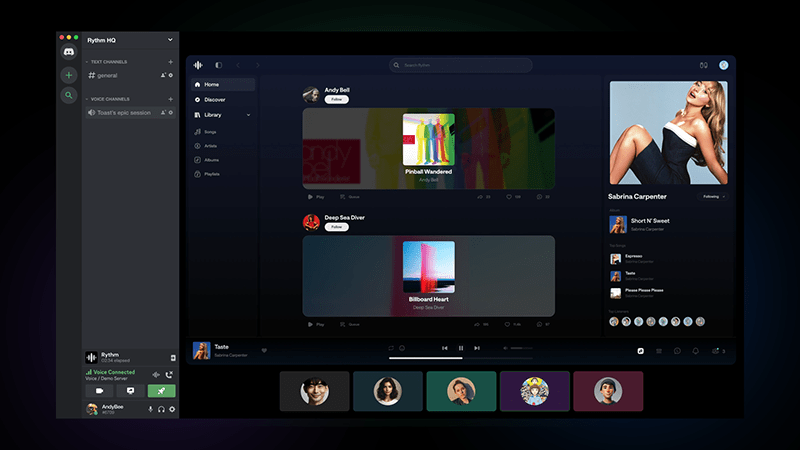800x450 pixels.
Task: Follow Andy Bell
Action: point(337,99)
